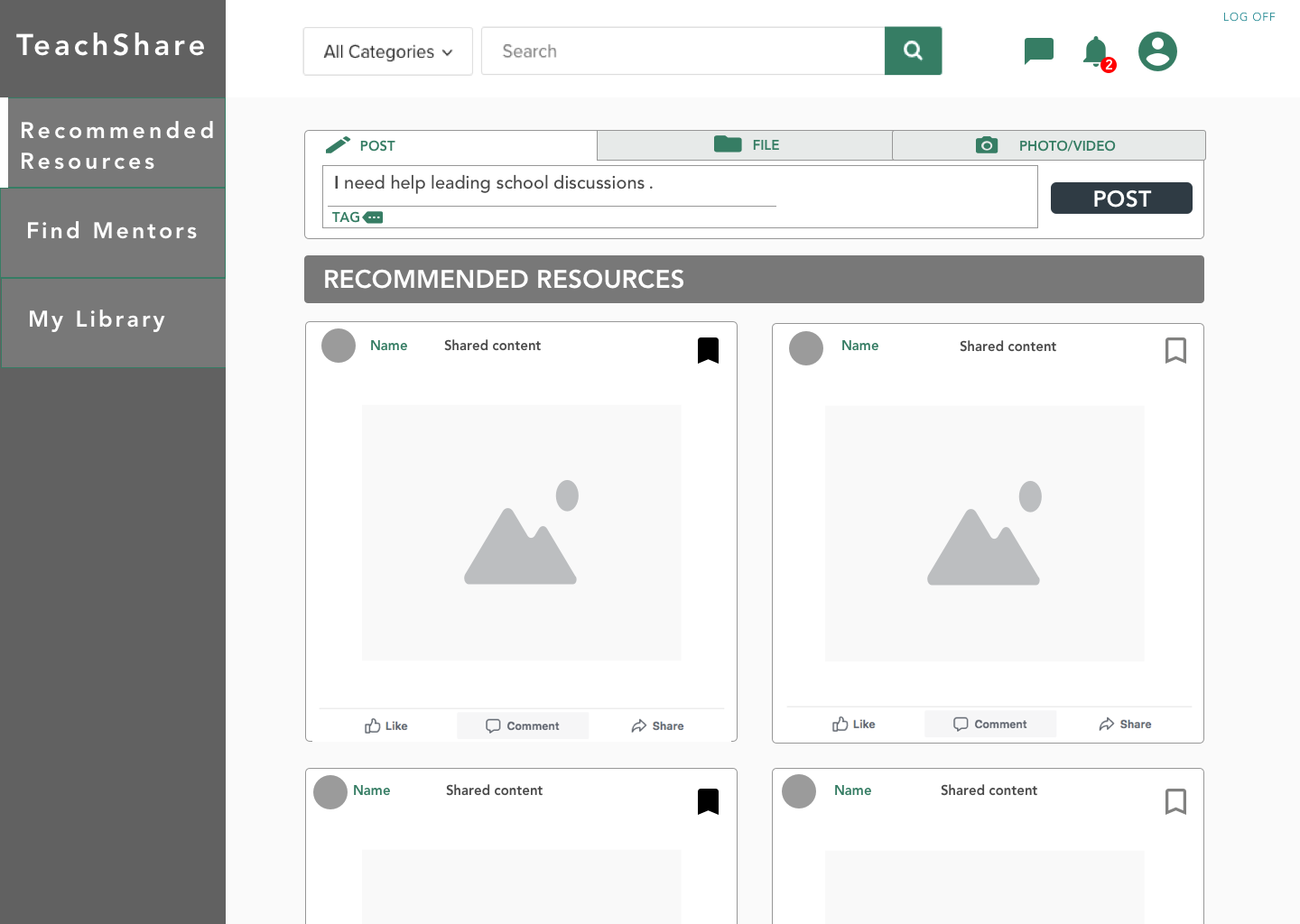Bookmark the top-right resource card

(x=1175, y=350)
